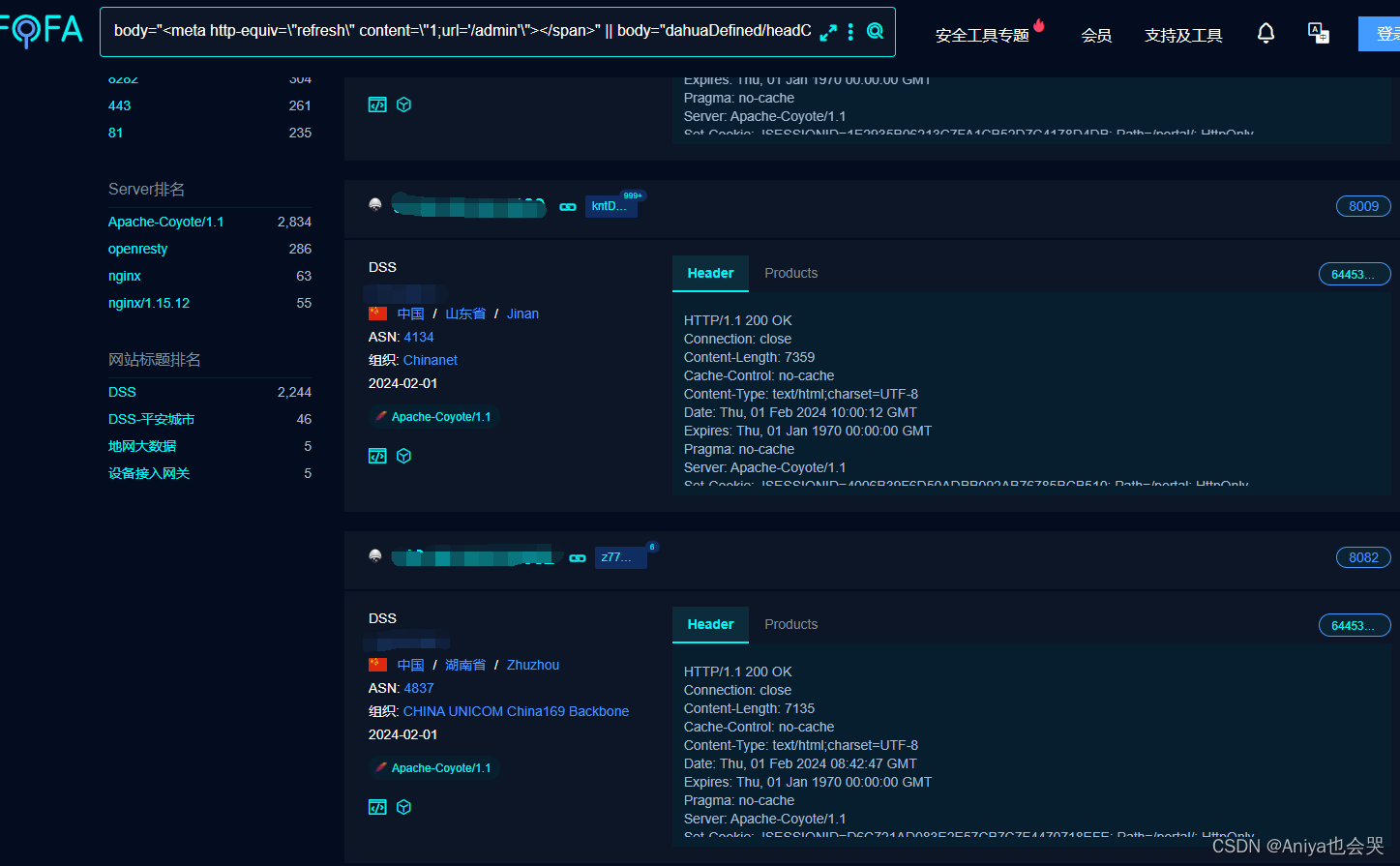Filter by server nginx

(x=124, y=276)
